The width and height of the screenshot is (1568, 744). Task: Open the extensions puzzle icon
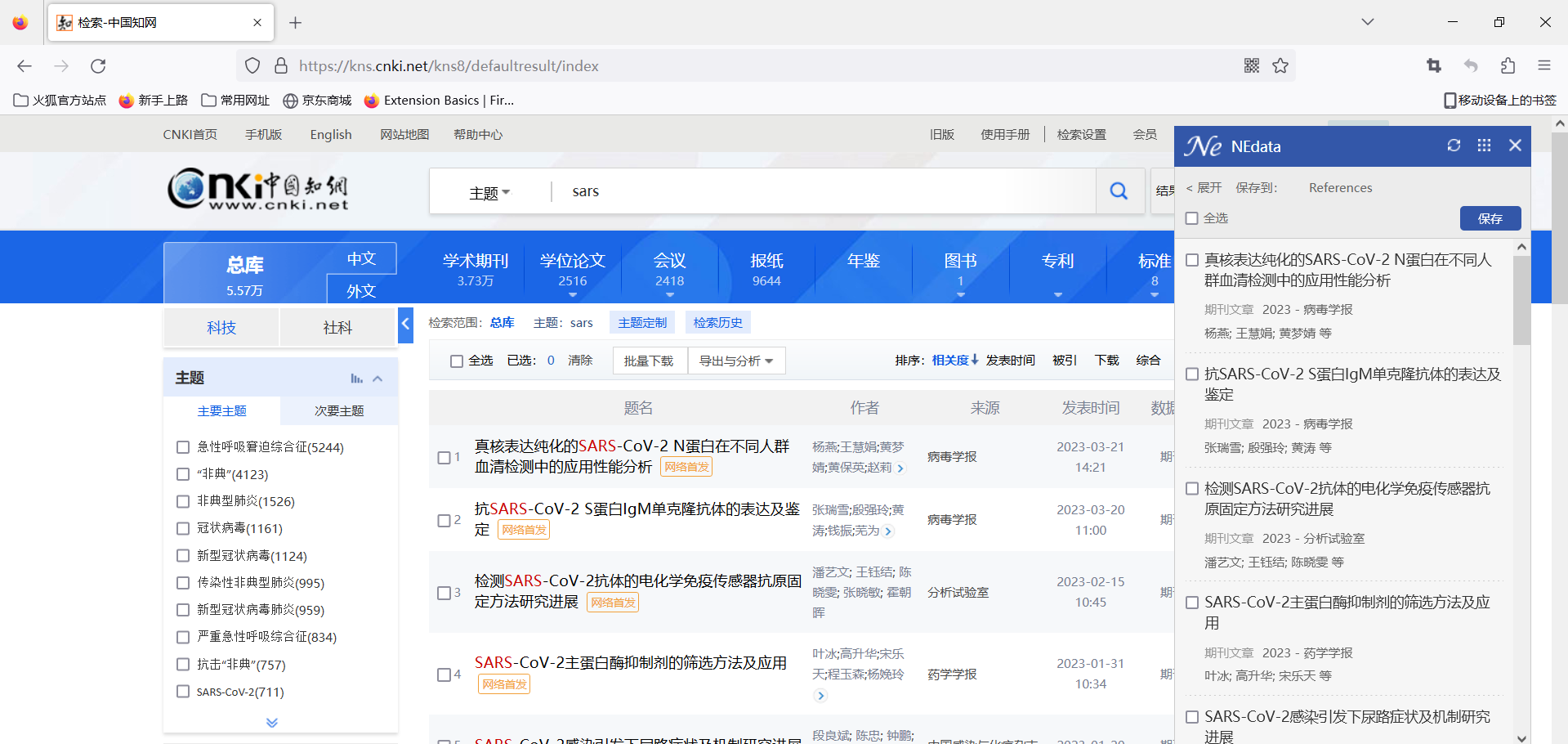tap(1508, 65)
